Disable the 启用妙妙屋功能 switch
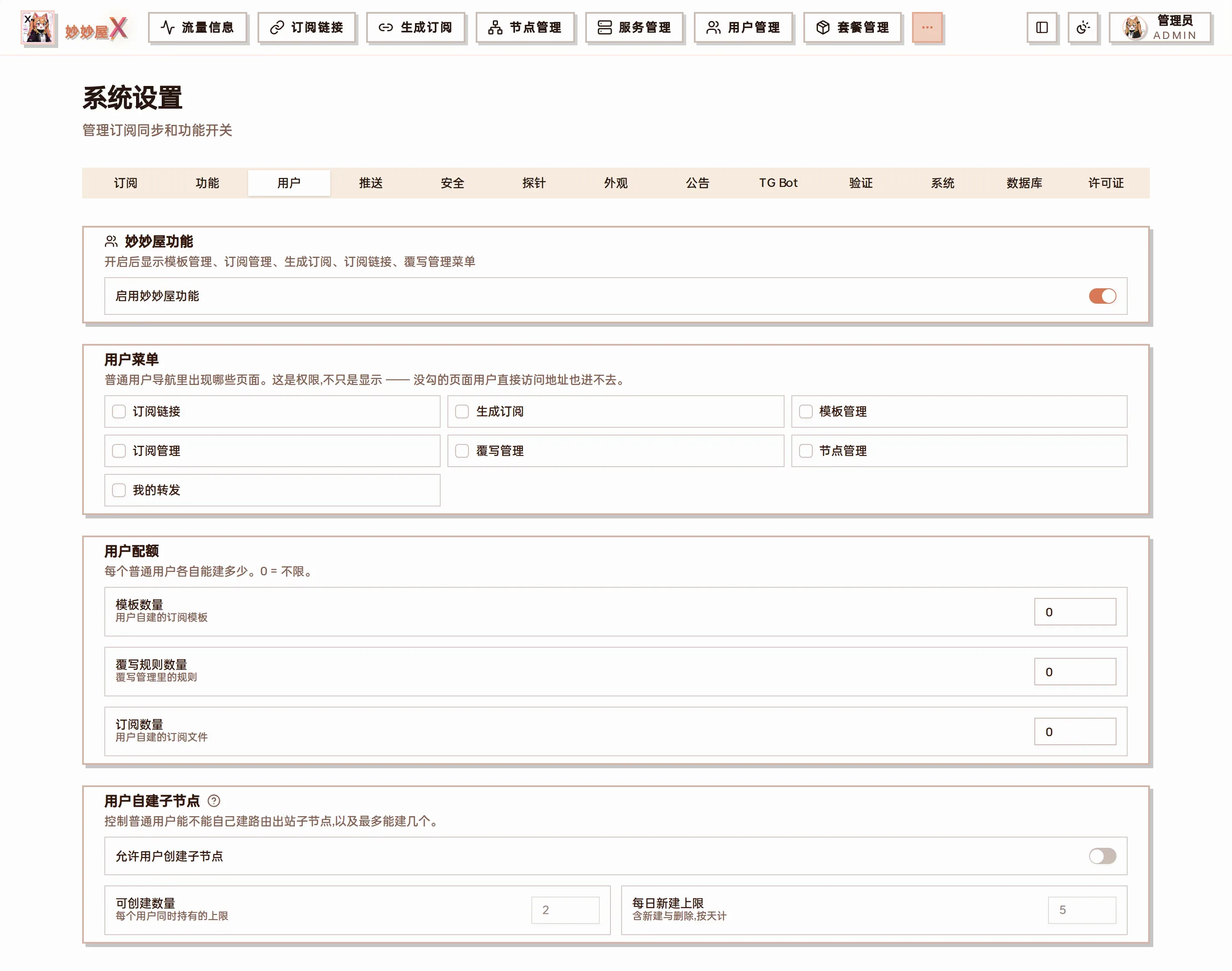This screenshot has width=1232, height=971. 1102,296
